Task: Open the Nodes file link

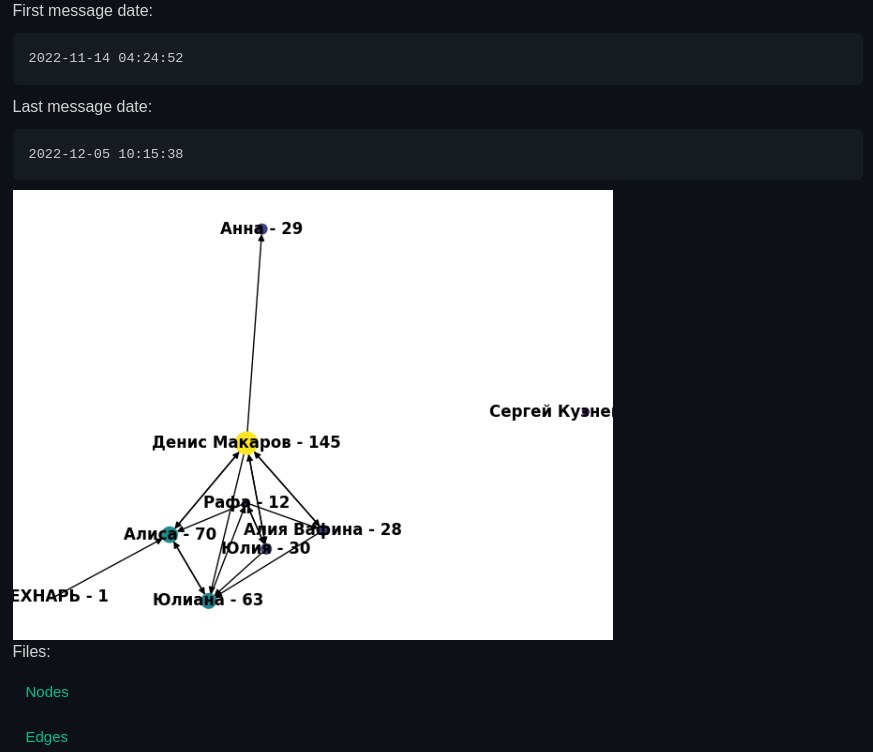Action: [x=47, y=692]
